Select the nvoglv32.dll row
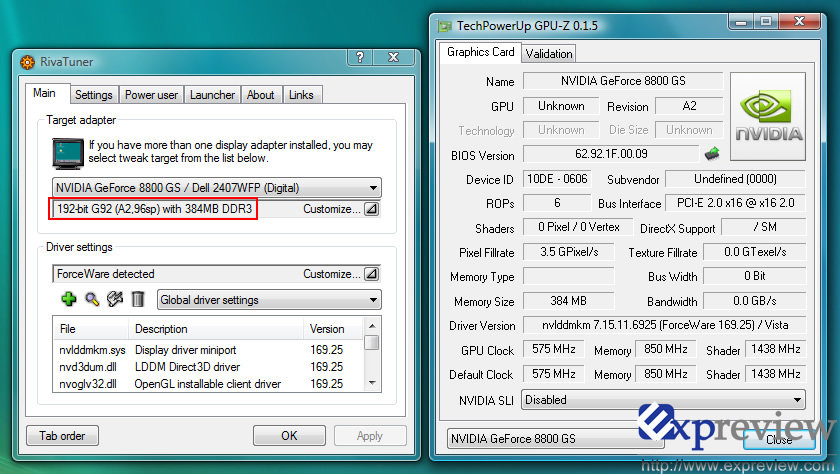The width and height of the screenshot is (840, 474). tap(208, 384)
